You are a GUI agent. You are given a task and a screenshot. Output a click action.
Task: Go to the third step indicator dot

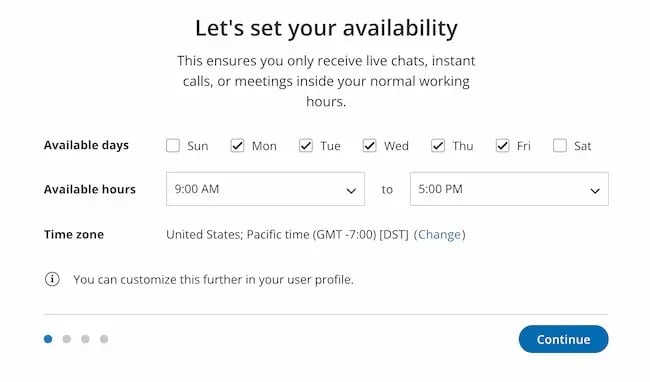click(x=85, y=339)
